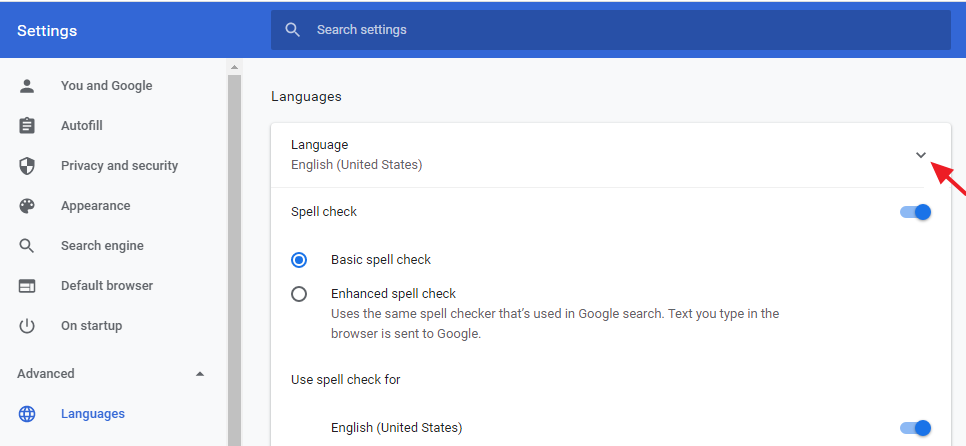Click the magnifier icon in the search bar
The image size is (966, 446).
click(x=293, y=30)
